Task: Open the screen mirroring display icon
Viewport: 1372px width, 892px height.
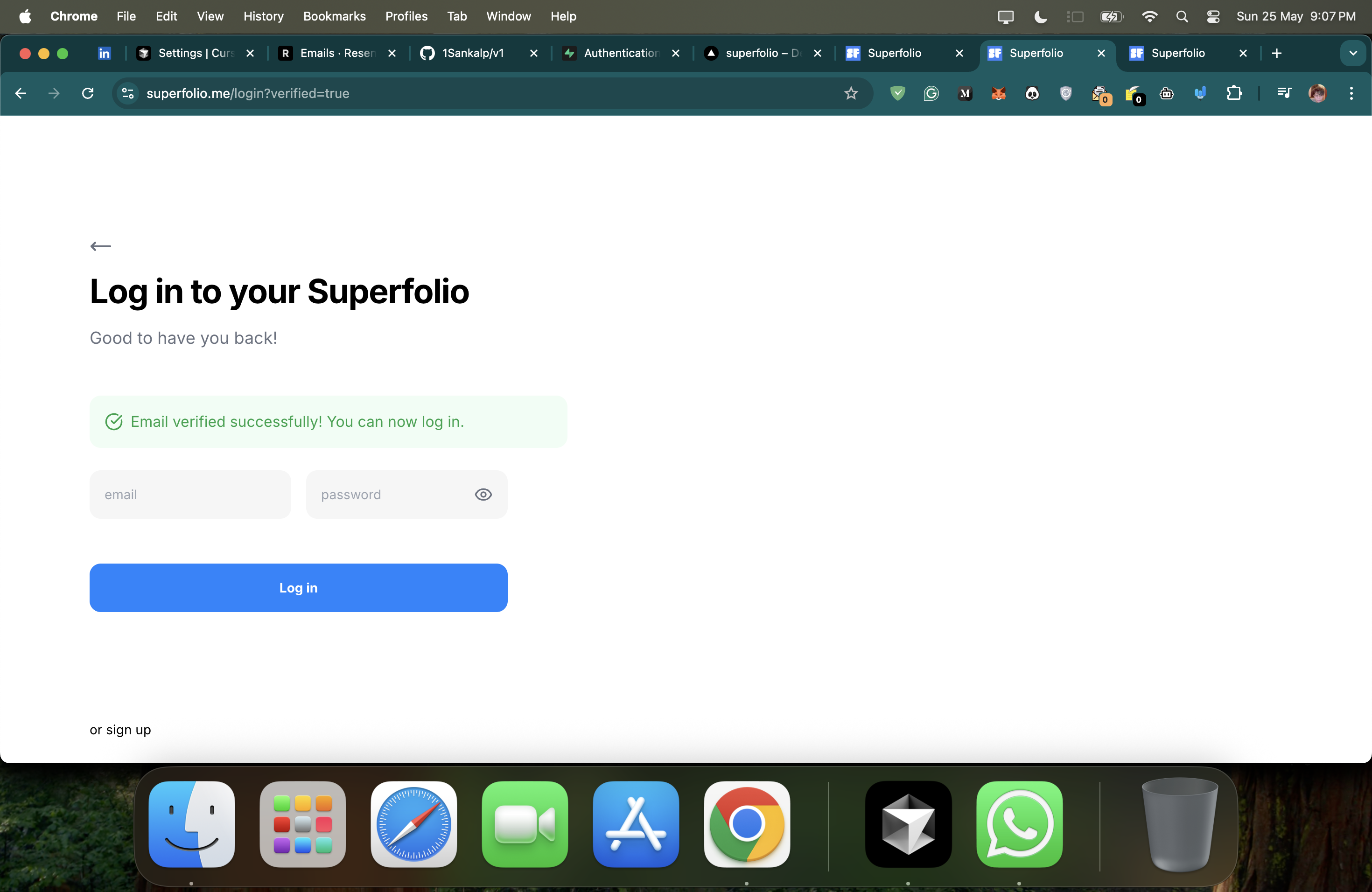Action: (1005, 17)
